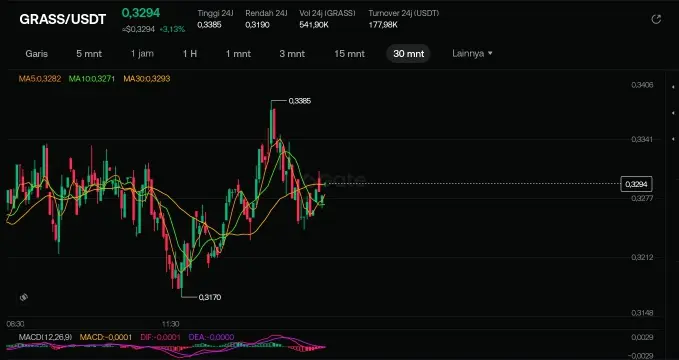Click the rotate icon on the chart
The width and height of the screenshot is (679, 360).
24,297
